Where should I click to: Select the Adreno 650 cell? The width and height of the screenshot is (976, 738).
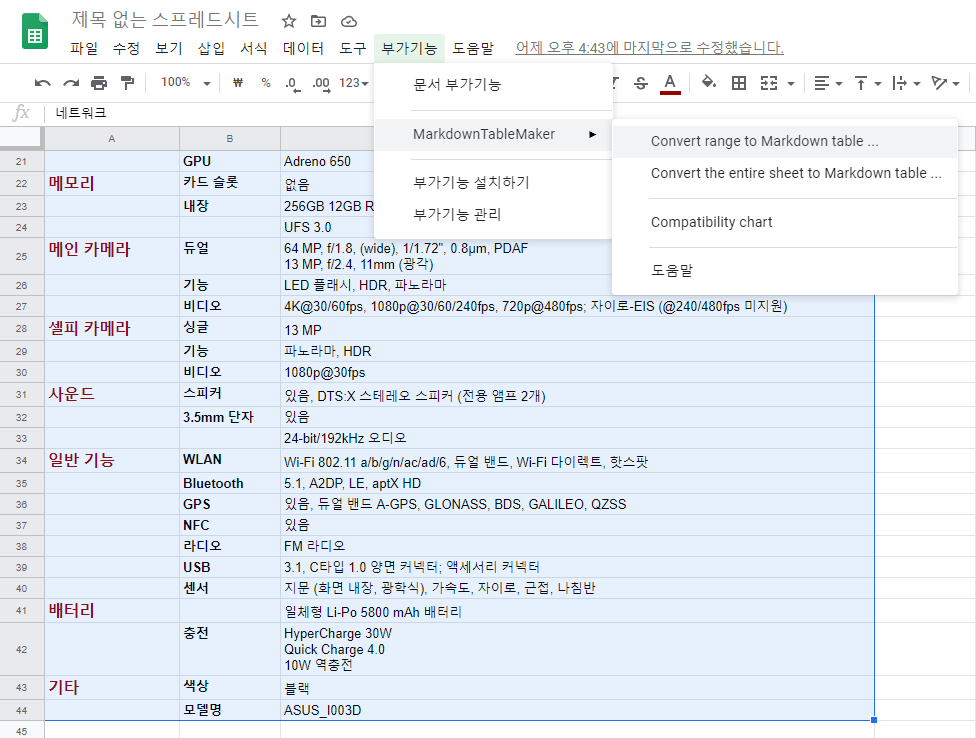(327, 161)
